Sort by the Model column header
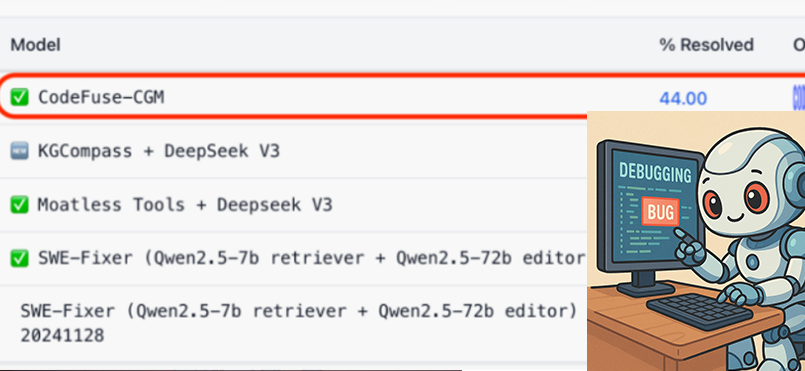The height and width of the screenshot is (371, 805). pyautogui.click(x=35, y=45)
